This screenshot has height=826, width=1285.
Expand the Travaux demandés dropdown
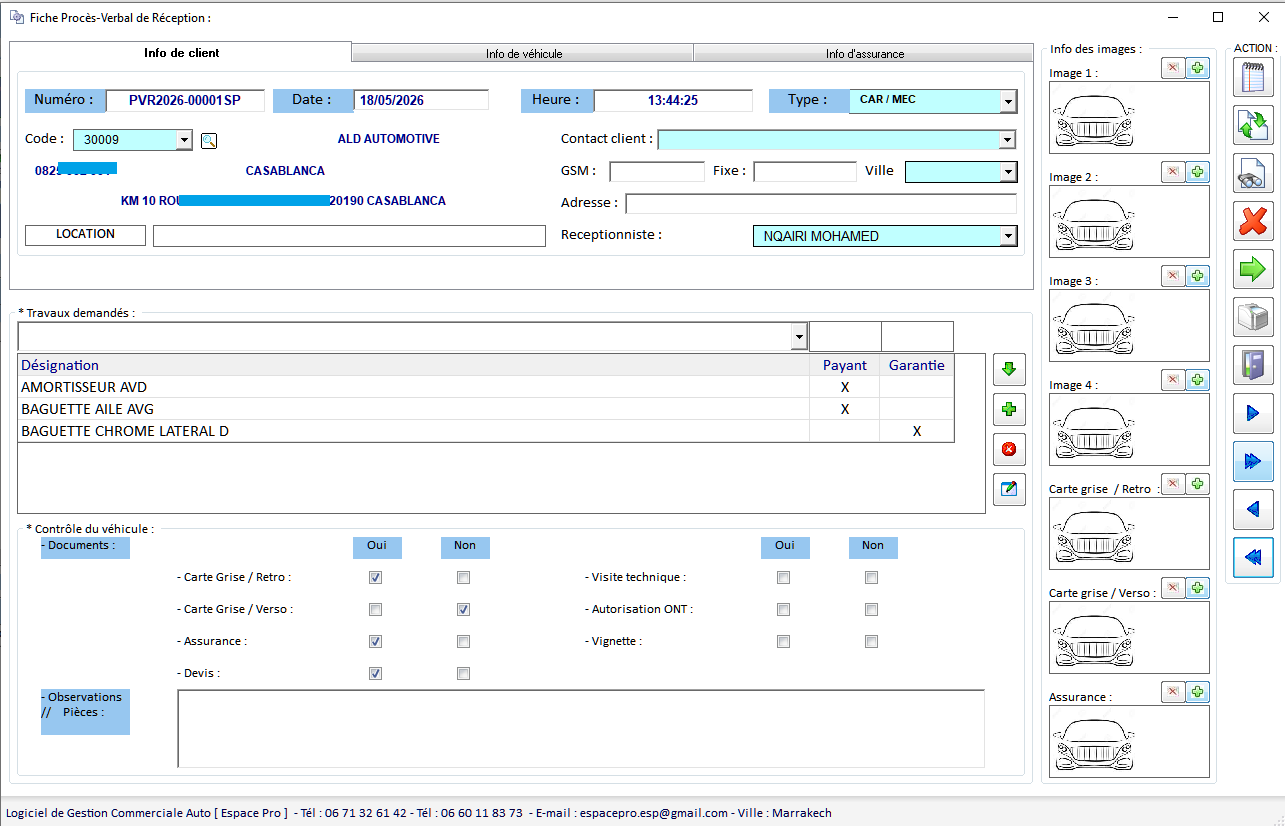[x=798, y=337]
